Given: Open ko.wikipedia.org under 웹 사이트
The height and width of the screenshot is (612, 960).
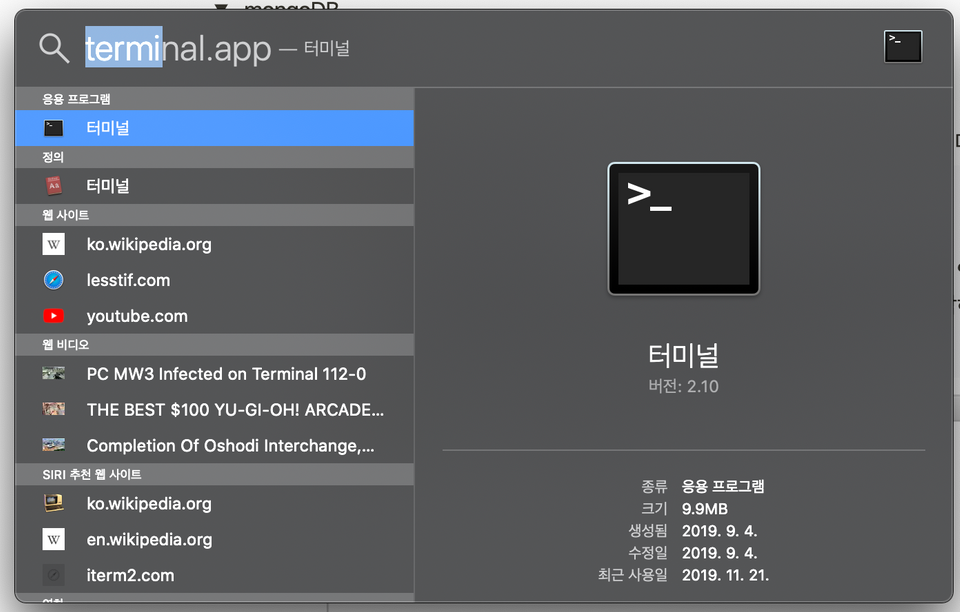Looking at the screenshot, I should (214, 244).
